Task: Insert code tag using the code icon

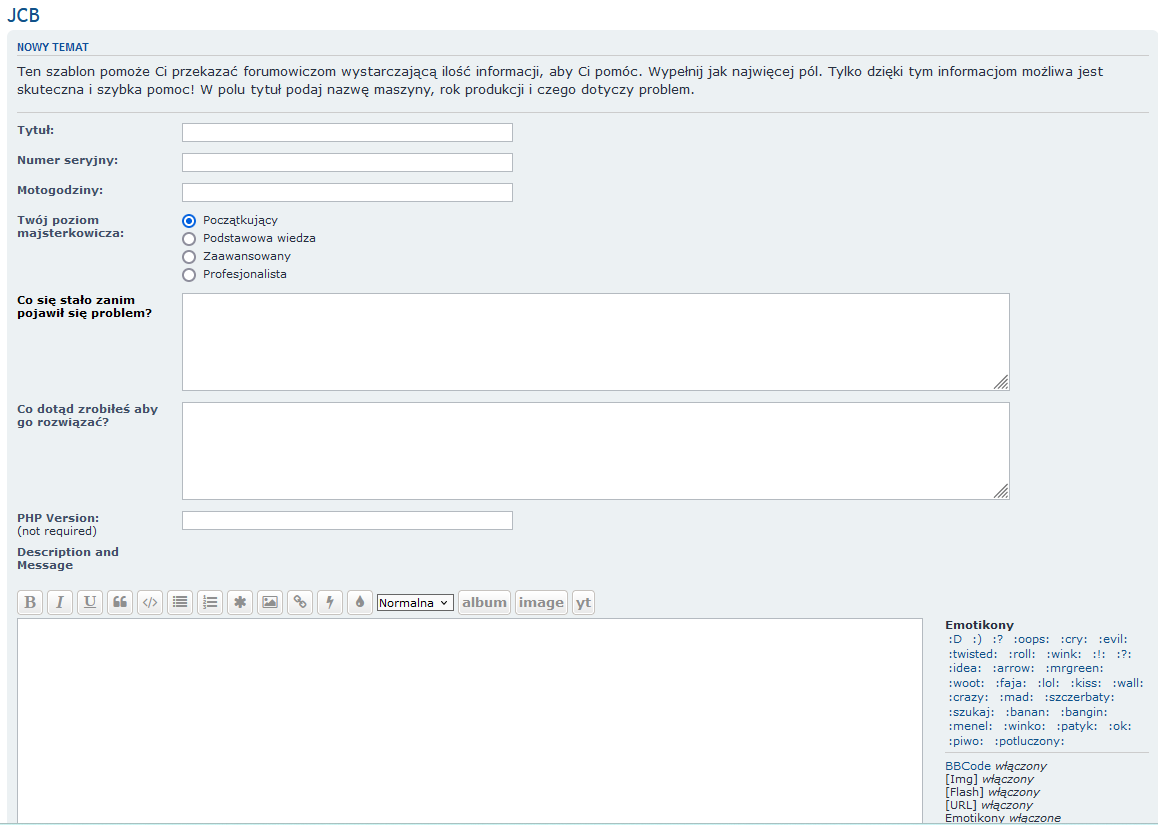Action: (x=150, y=603)
